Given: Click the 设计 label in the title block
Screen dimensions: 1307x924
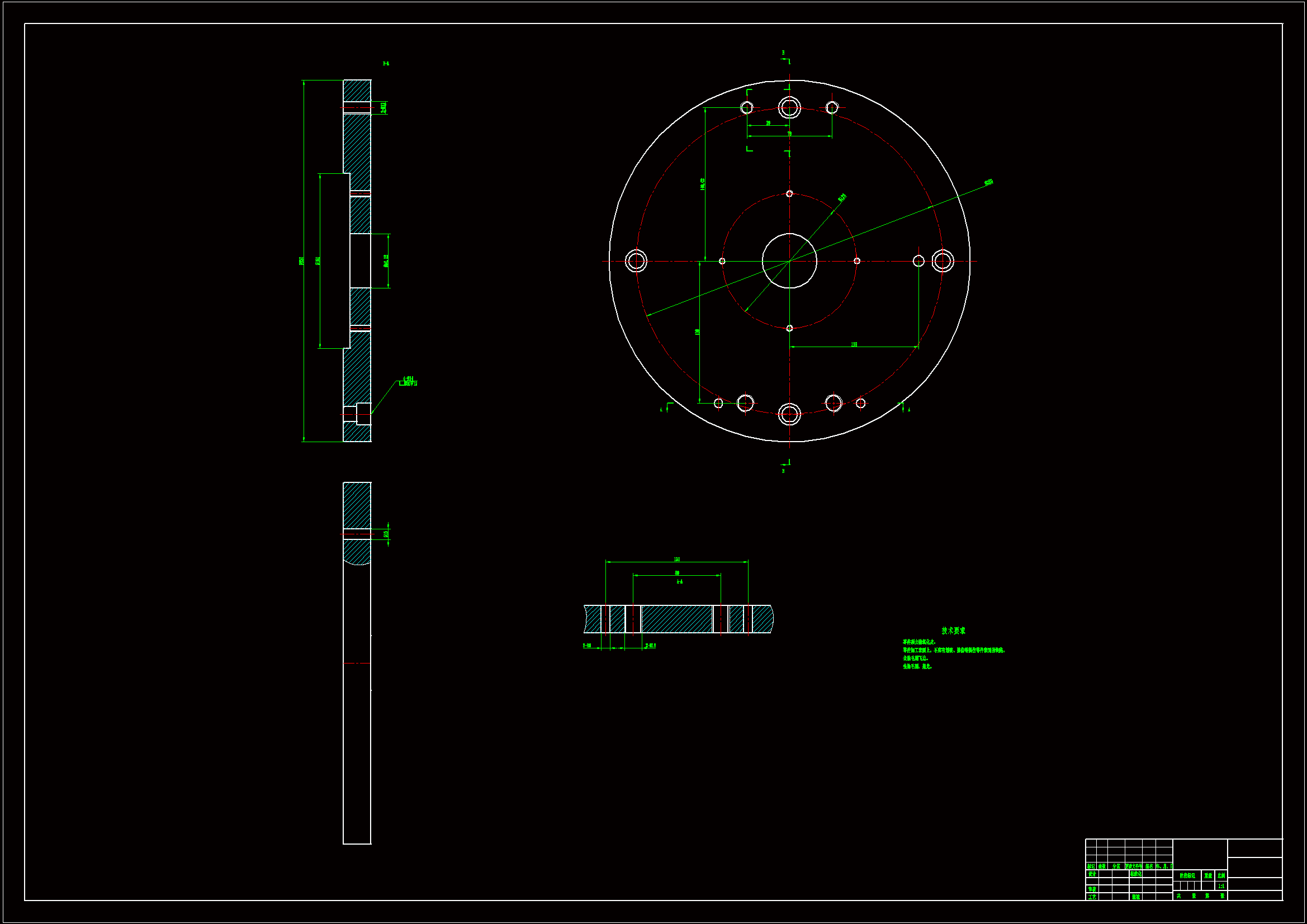Looking at the screenshot, I should [1092, 874].
